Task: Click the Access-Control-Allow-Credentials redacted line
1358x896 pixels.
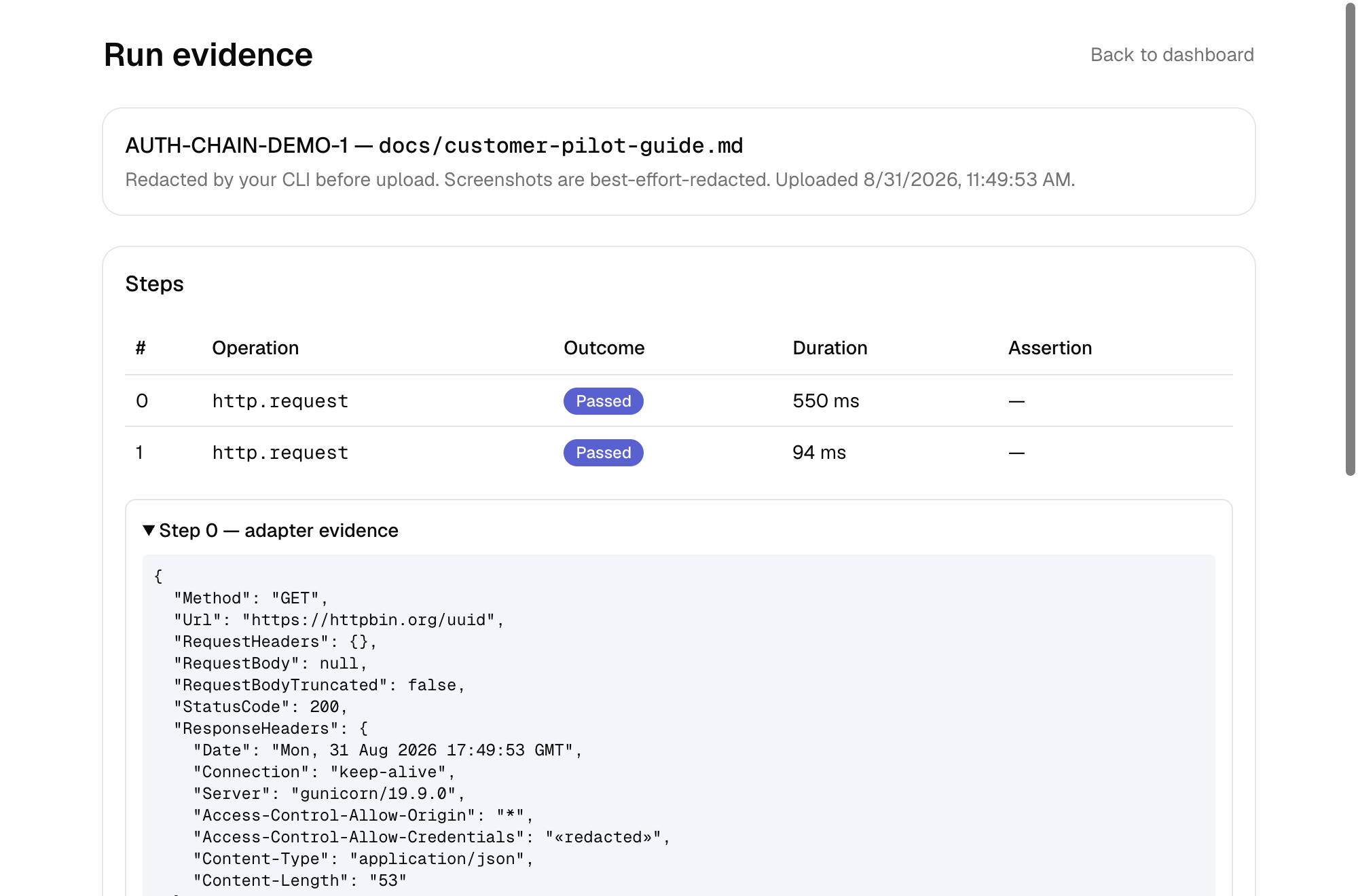Action: pyautogui.click(x=432, y=837)
